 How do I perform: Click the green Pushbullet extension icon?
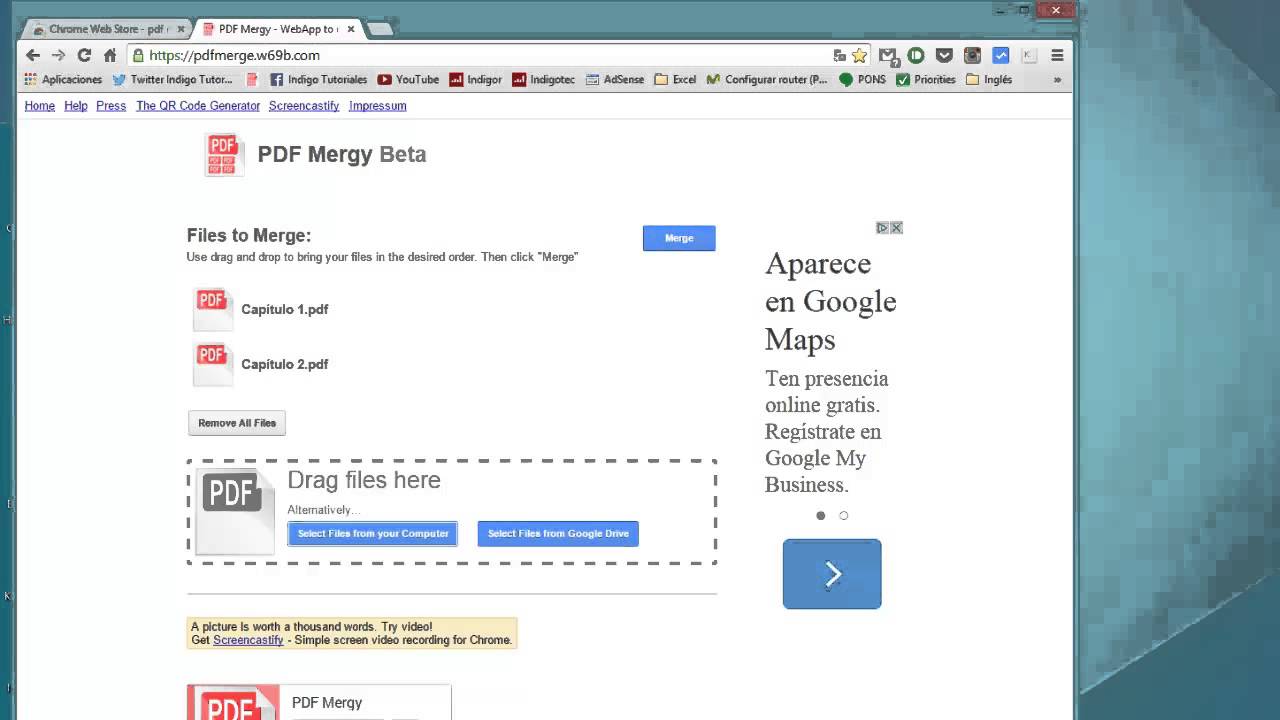point(915,56)
